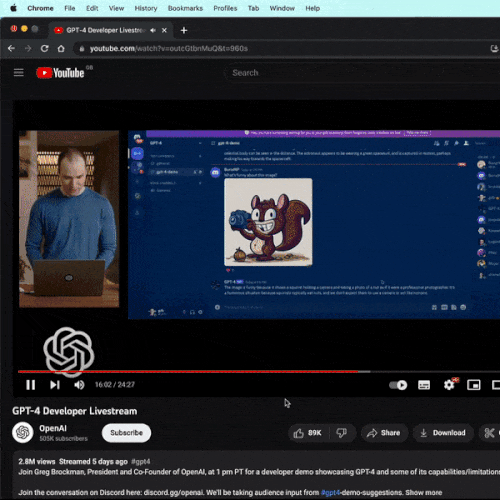Open the OpenAI channel avatar
Viewport: 500px width, 500px height.
click(23, 433)
